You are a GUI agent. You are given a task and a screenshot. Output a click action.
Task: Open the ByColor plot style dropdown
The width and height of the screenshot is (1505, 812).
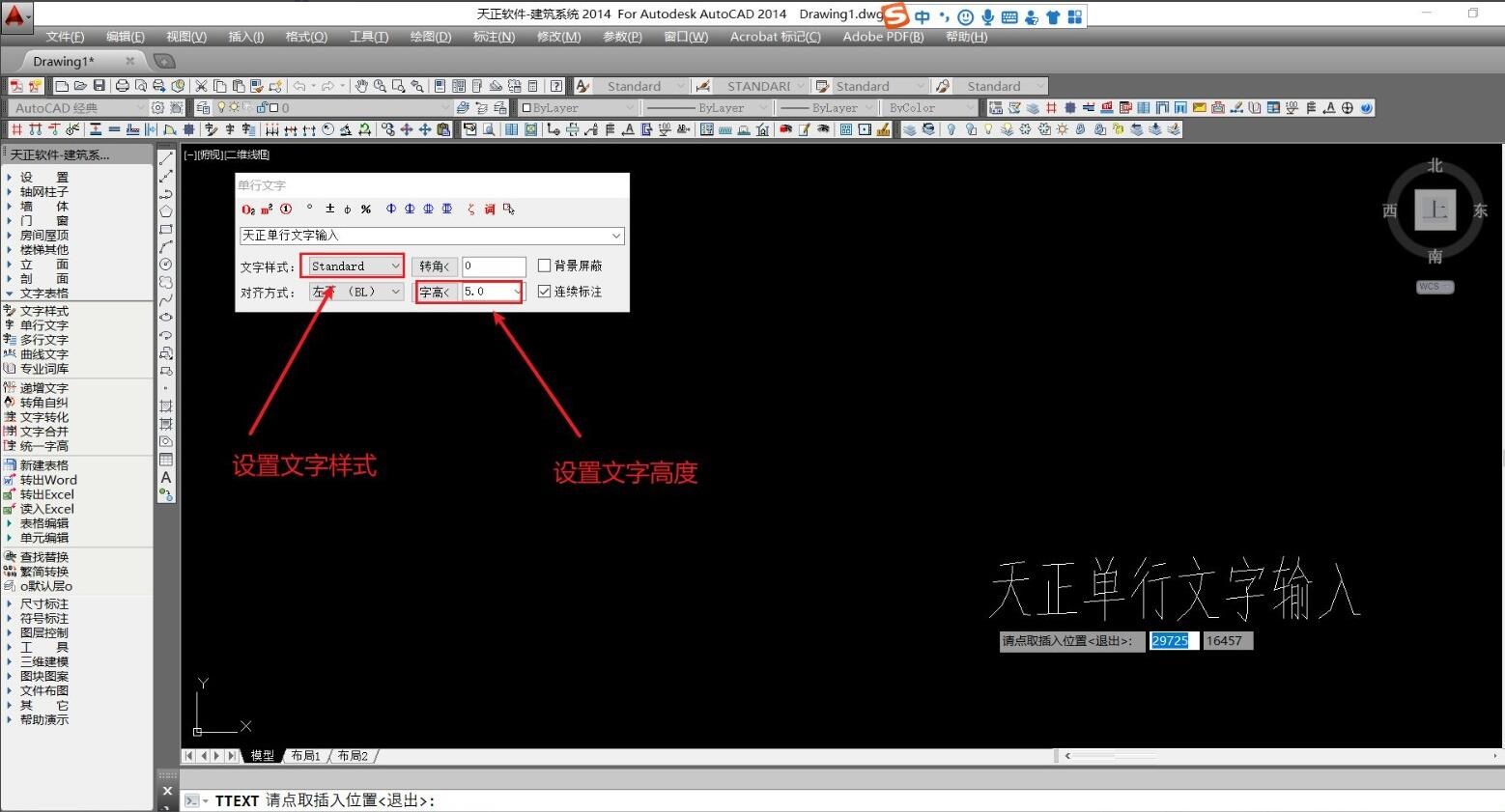[932, 107]
